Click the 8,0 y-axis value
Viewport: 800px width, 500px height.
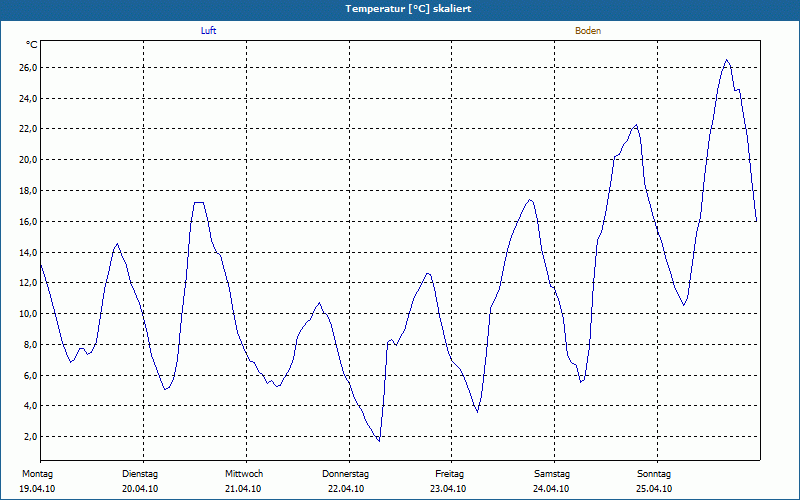31,344
